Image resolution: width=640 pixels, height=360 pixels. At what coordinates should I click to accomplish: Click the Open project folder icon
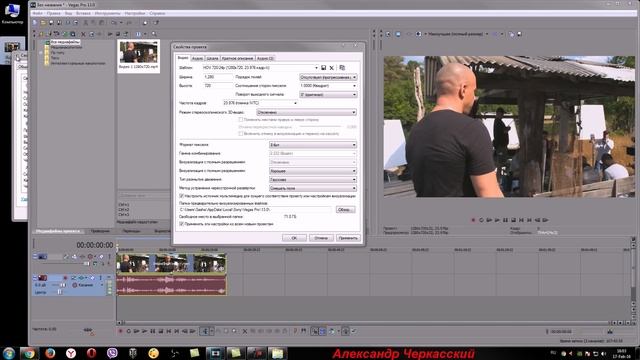point(43,23)
